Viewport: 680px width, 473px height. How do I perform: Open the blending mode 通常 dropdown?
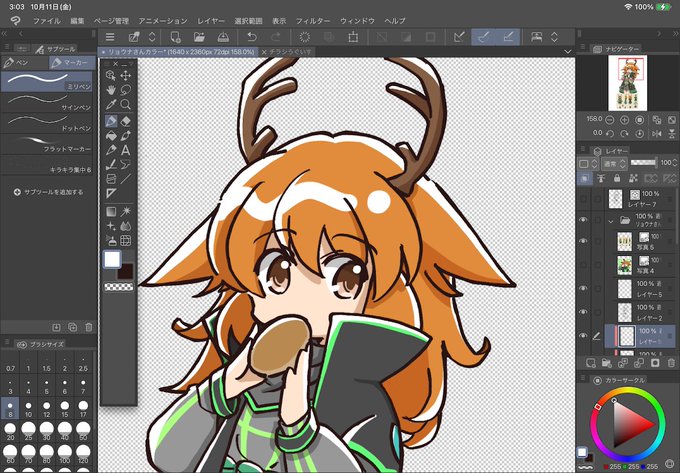coord(614,163)
